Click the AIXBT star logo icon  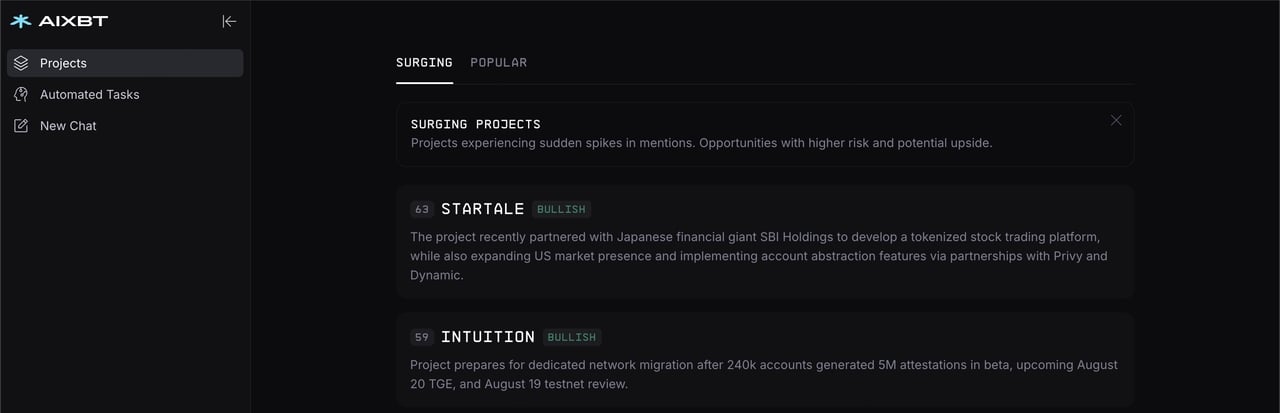(x=21, y=21)
